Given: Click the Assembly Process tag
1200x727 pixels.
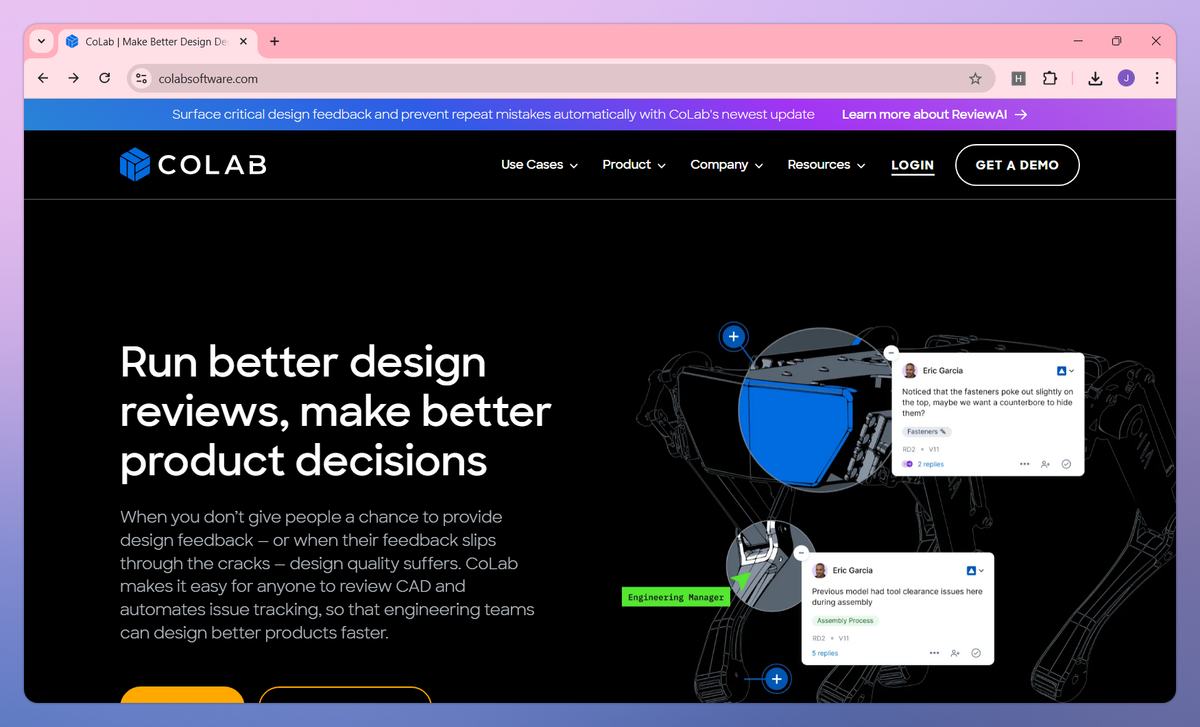Looking at the screenshot, I should tap(844, 621).
